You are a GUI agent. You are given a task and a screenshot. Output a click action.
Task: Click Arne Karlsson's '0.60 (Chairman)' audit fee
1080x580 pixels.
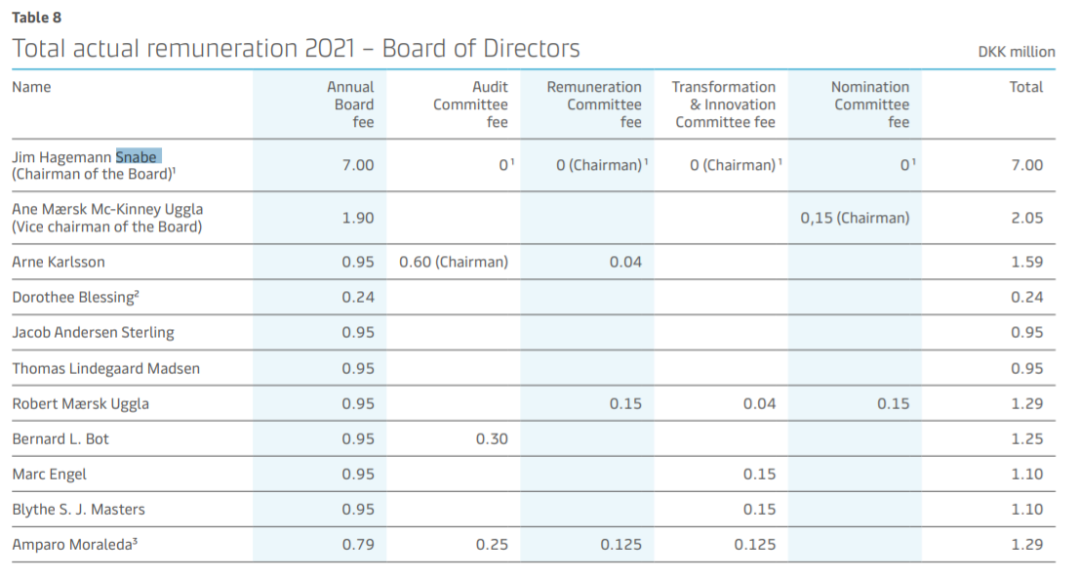(x=453, y=262)
